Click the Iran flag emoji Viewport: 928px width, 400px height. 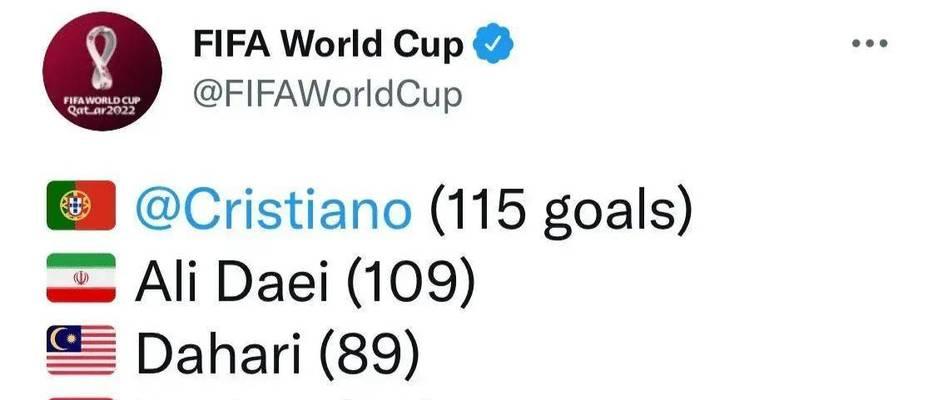pos(81,278)
